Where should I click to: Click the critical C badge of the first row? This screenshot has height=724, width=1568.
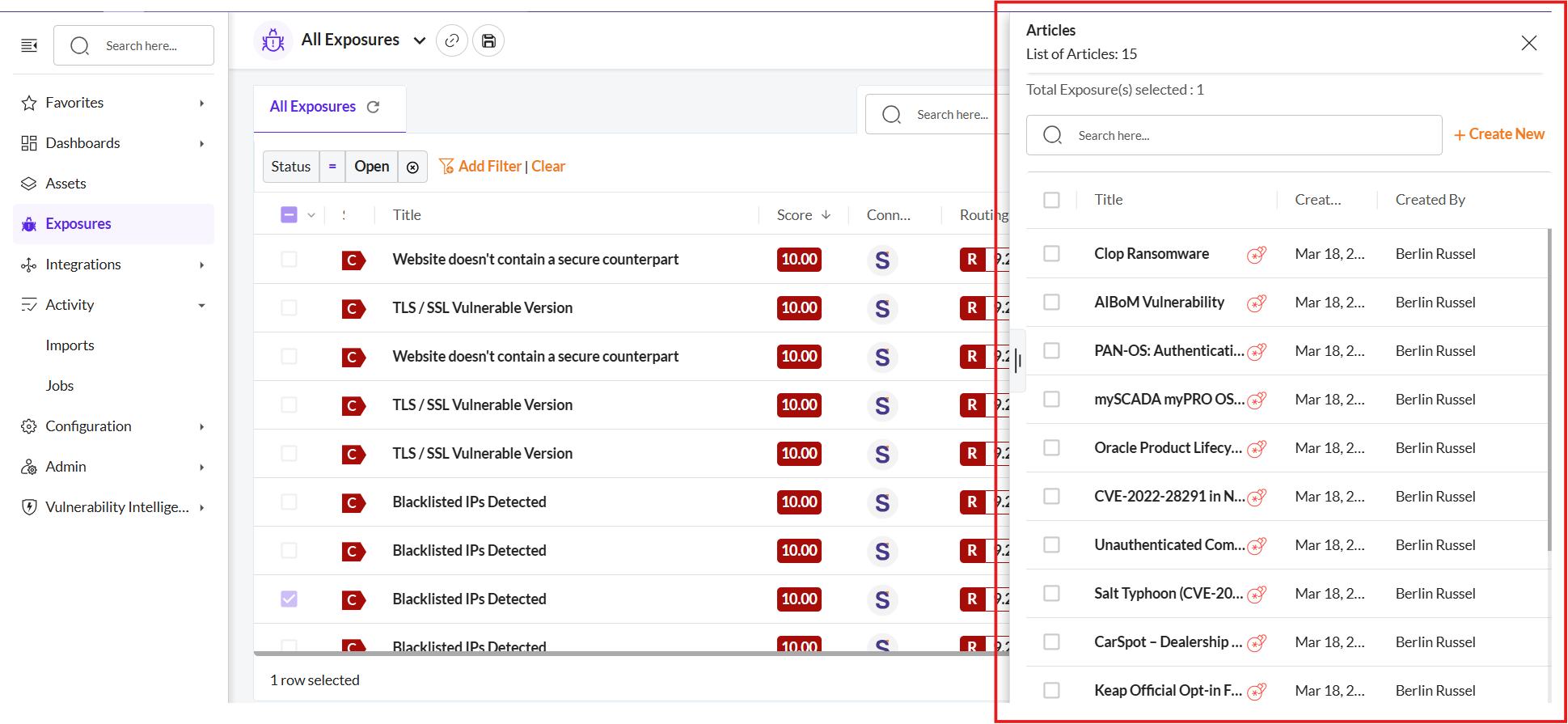353,260
